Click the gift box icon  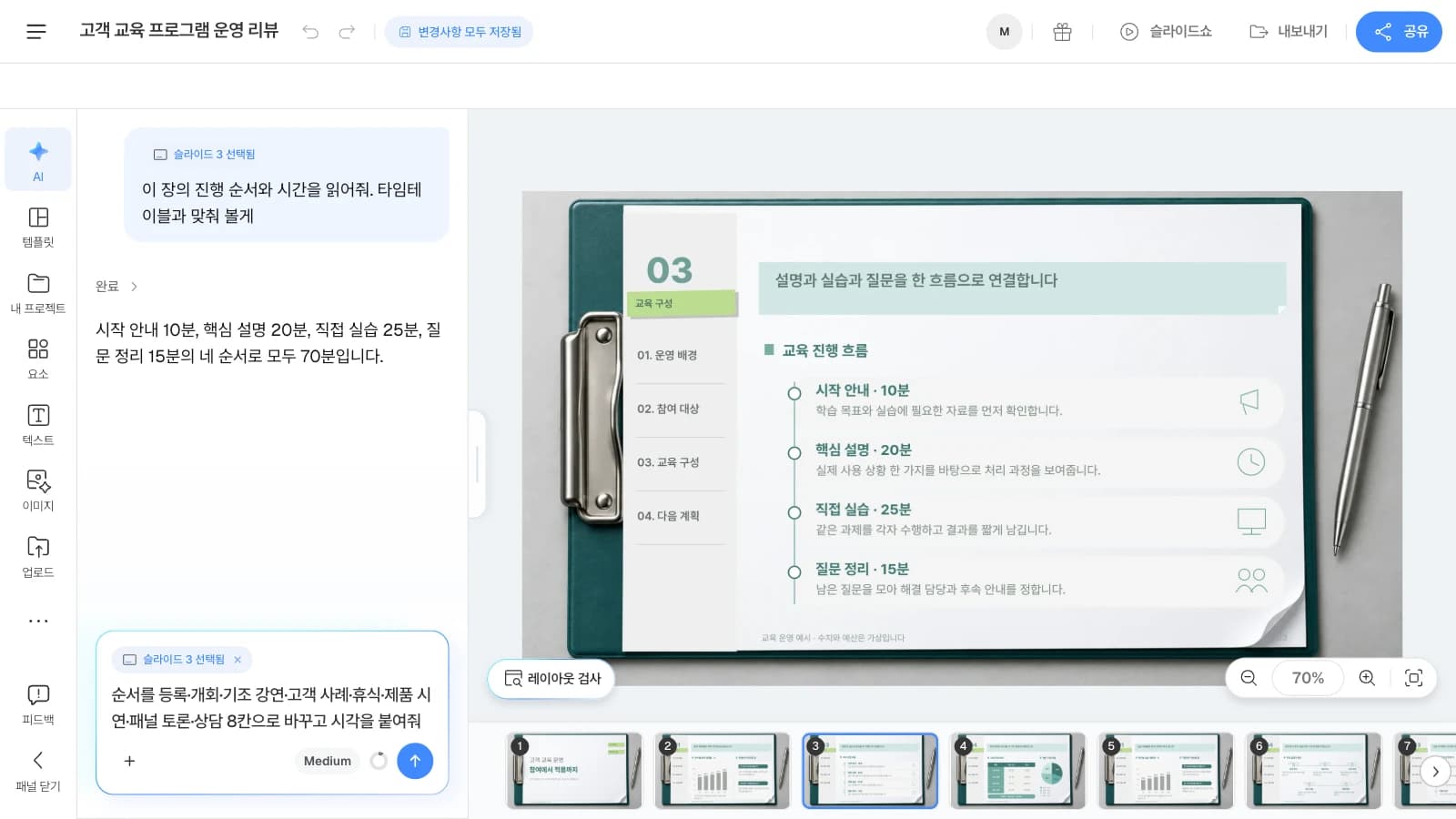click(x=1062, y=32)
